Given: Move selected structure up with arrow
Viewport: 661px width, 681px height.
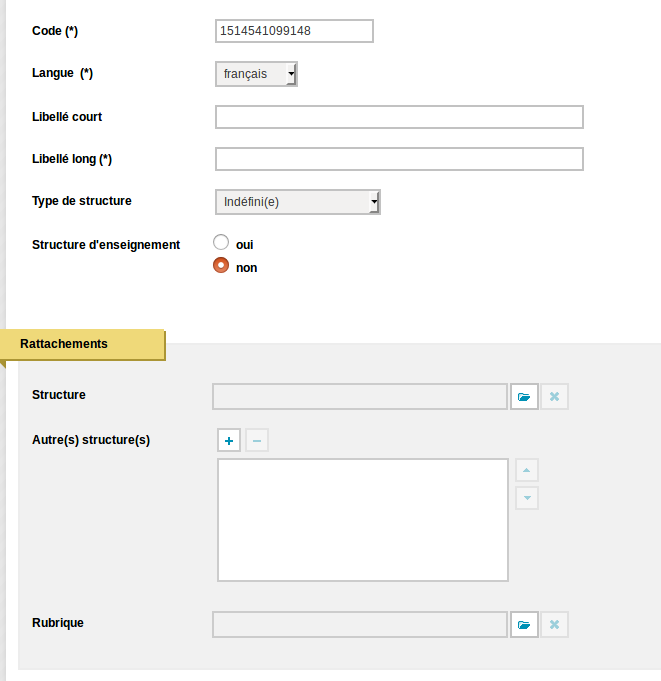Looking at the screenshot, I should pyautogui.click(x=527, y=470).
